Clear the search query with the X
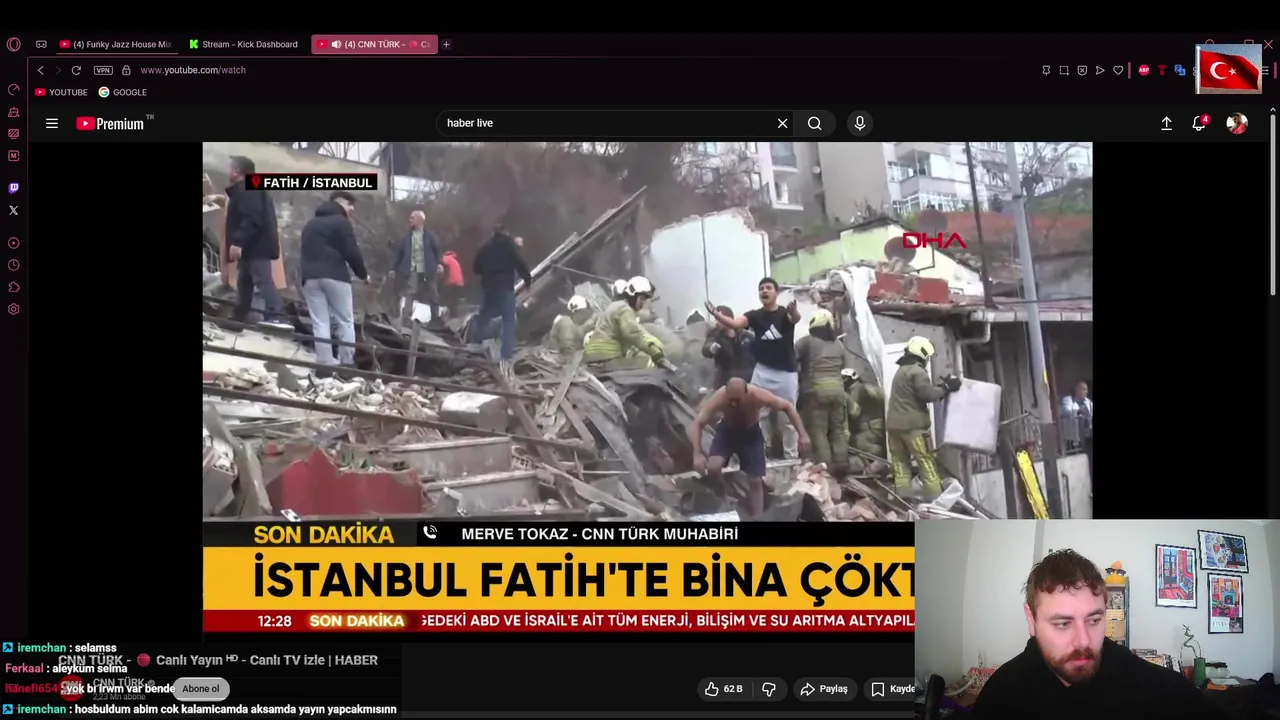 click(782, 123)
